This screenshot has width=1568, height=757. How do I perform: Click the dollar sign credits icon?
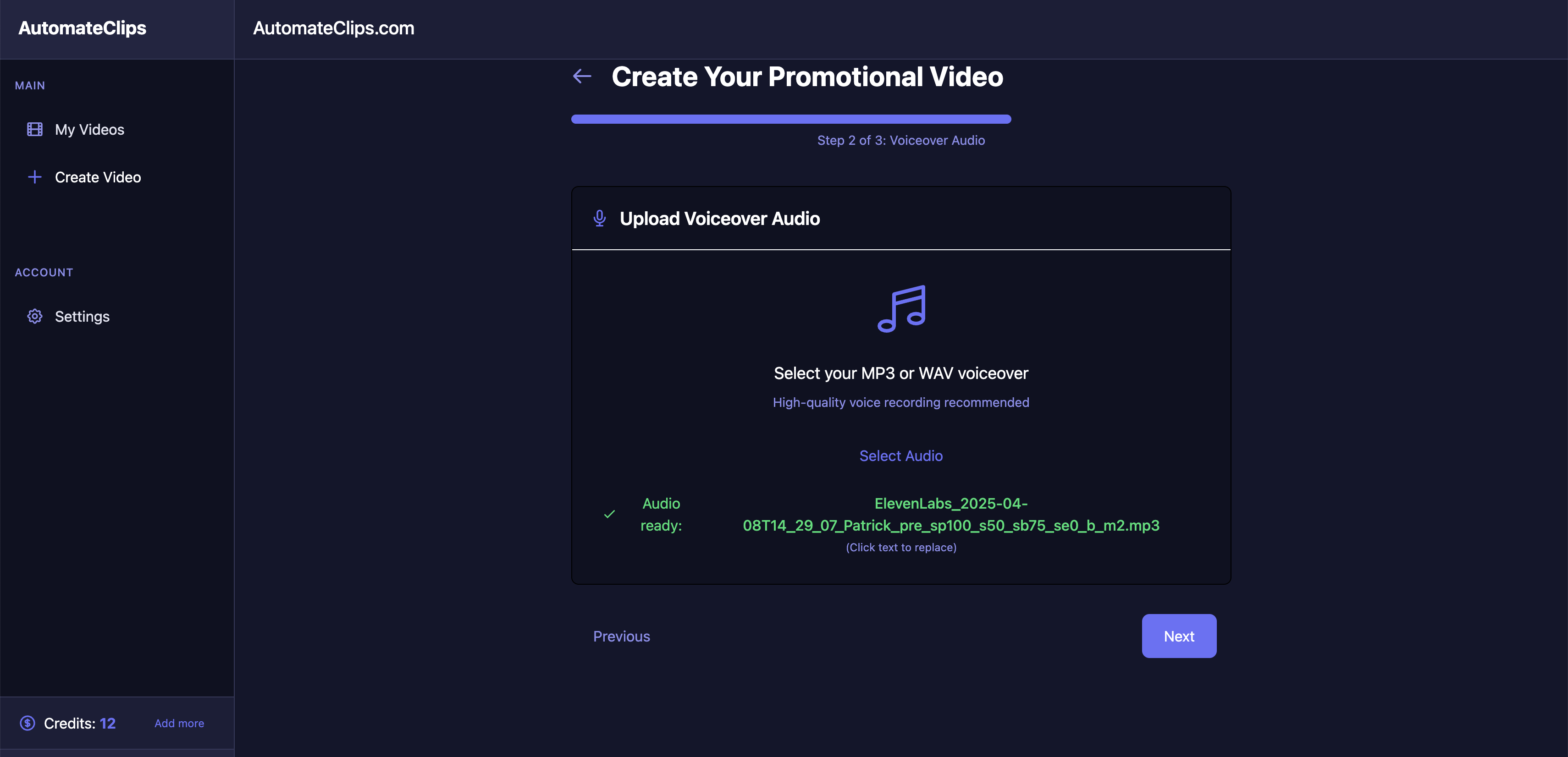28,723
